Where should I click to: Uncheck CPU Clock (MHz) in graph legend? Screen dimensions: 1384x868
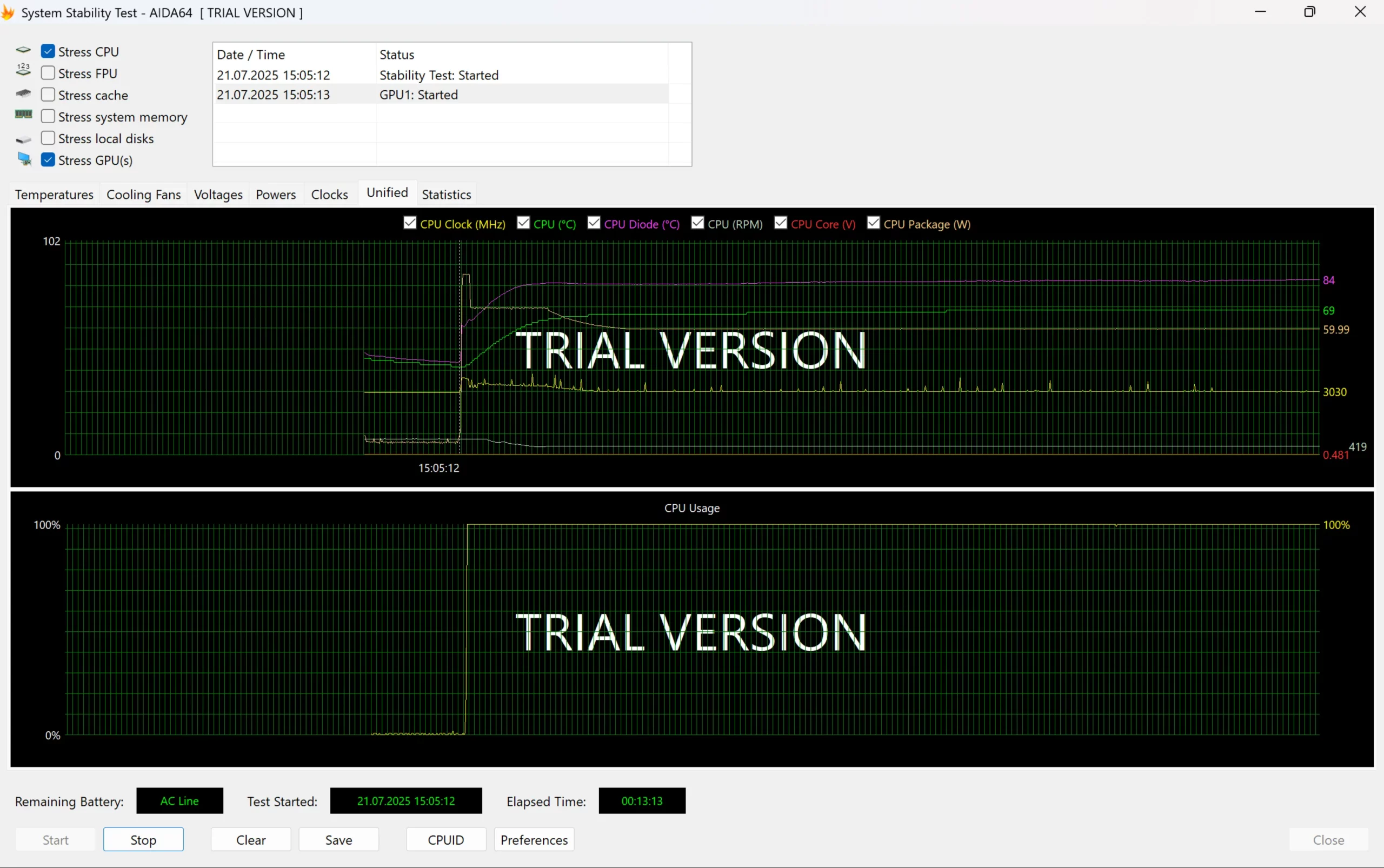[x=409, y=223]
